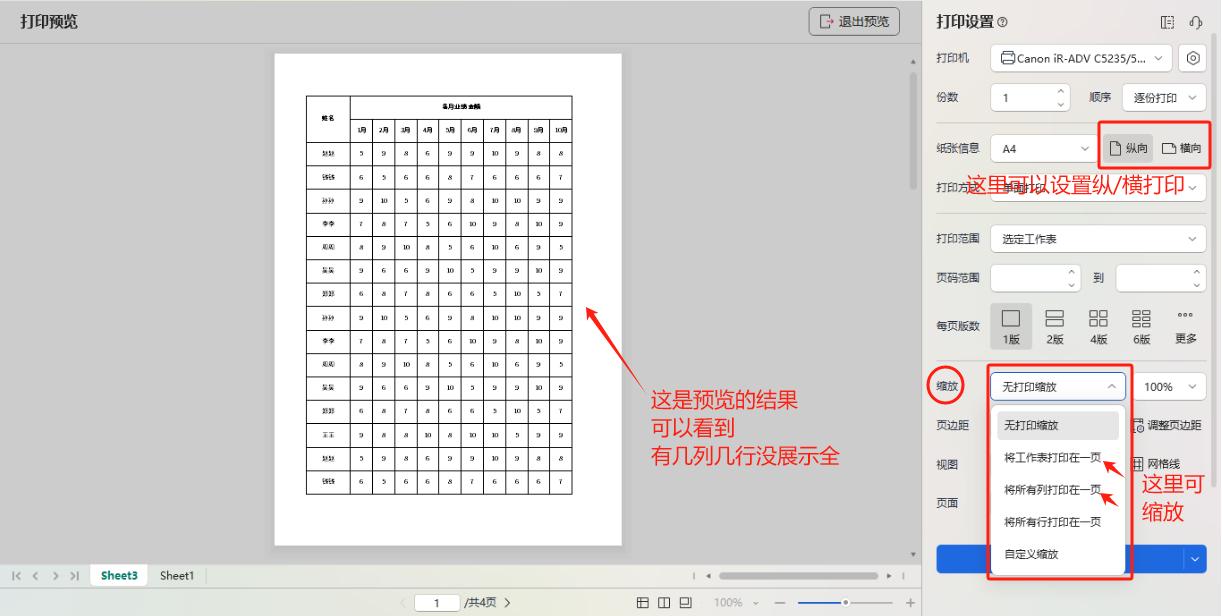Open the A4 paper size dropdown
Image resolution: width=1222 pixels, height=616 pixels.
(x=1045, y=148)
